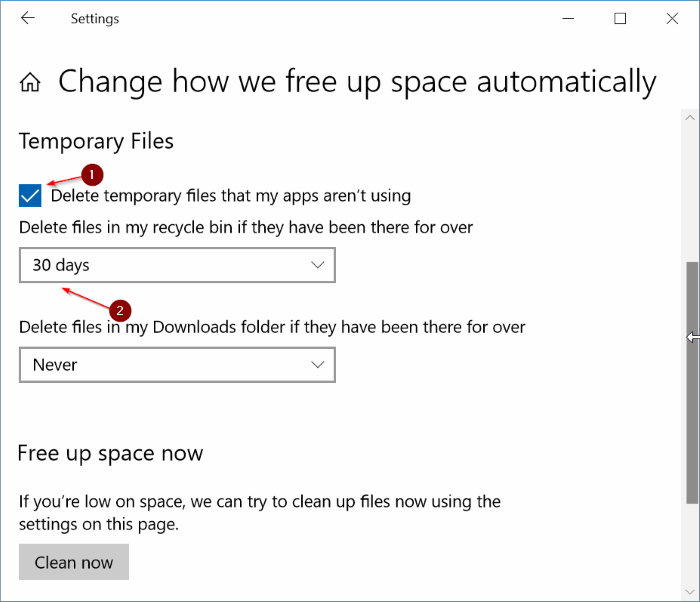Click the "Settings" window title text
The width and height of the screenshot is (700, 602).
click(x=95, y=18)
